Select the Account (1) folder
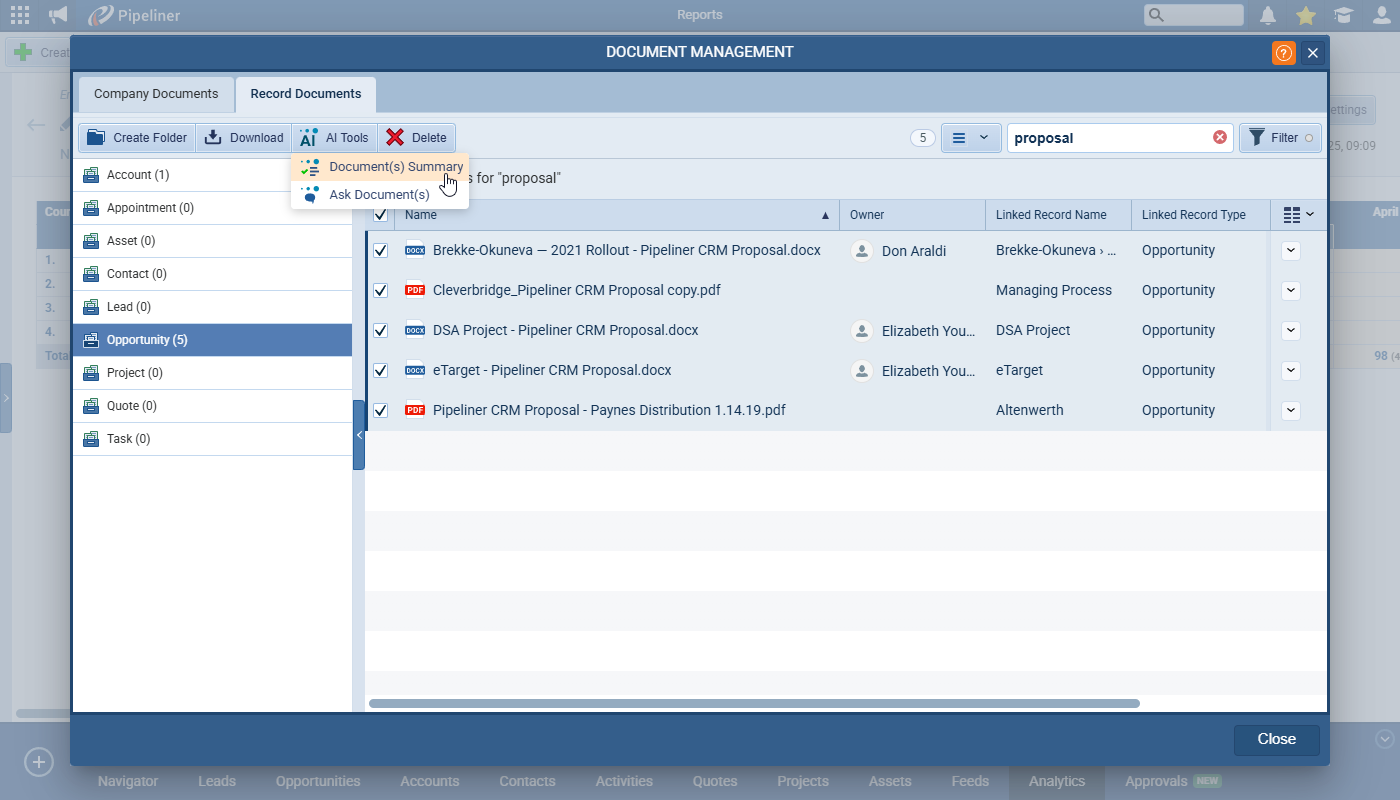 click(138, 175)
